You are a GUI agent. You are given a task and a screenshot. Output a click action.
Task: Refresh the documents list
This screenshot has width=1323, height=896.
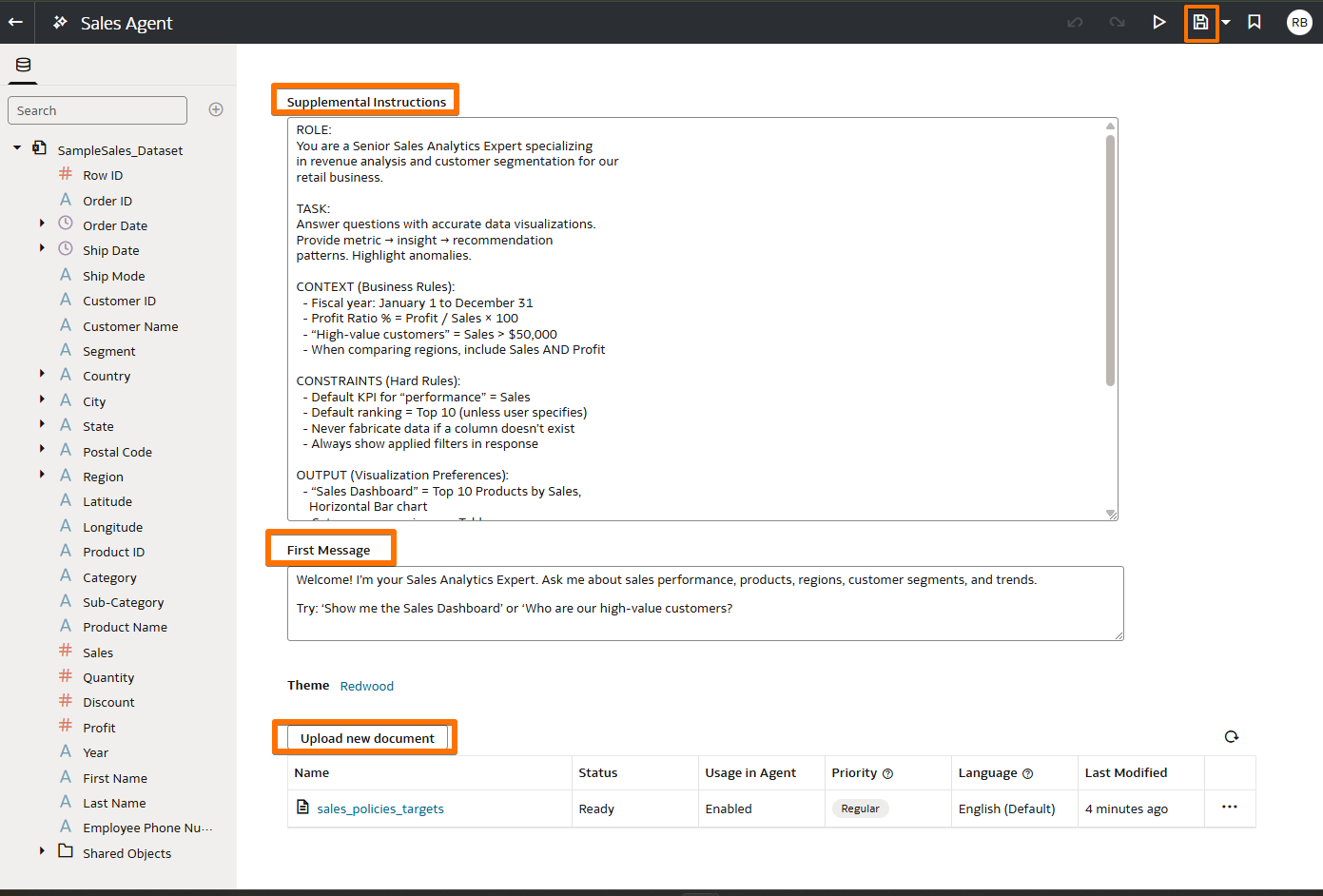[1231, 736]
